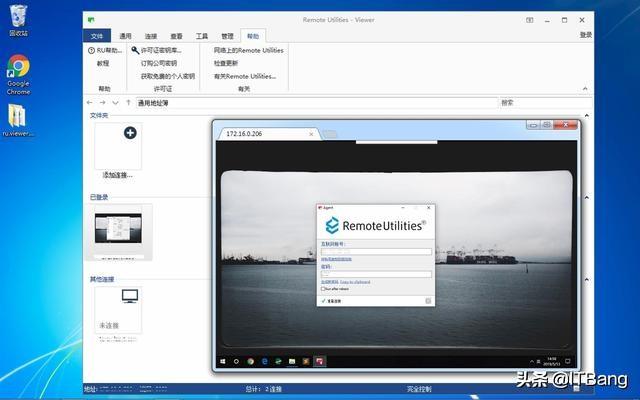Click the remote session top toolbar handle
This screenshot has height=400, width=640.
(396, 142)
